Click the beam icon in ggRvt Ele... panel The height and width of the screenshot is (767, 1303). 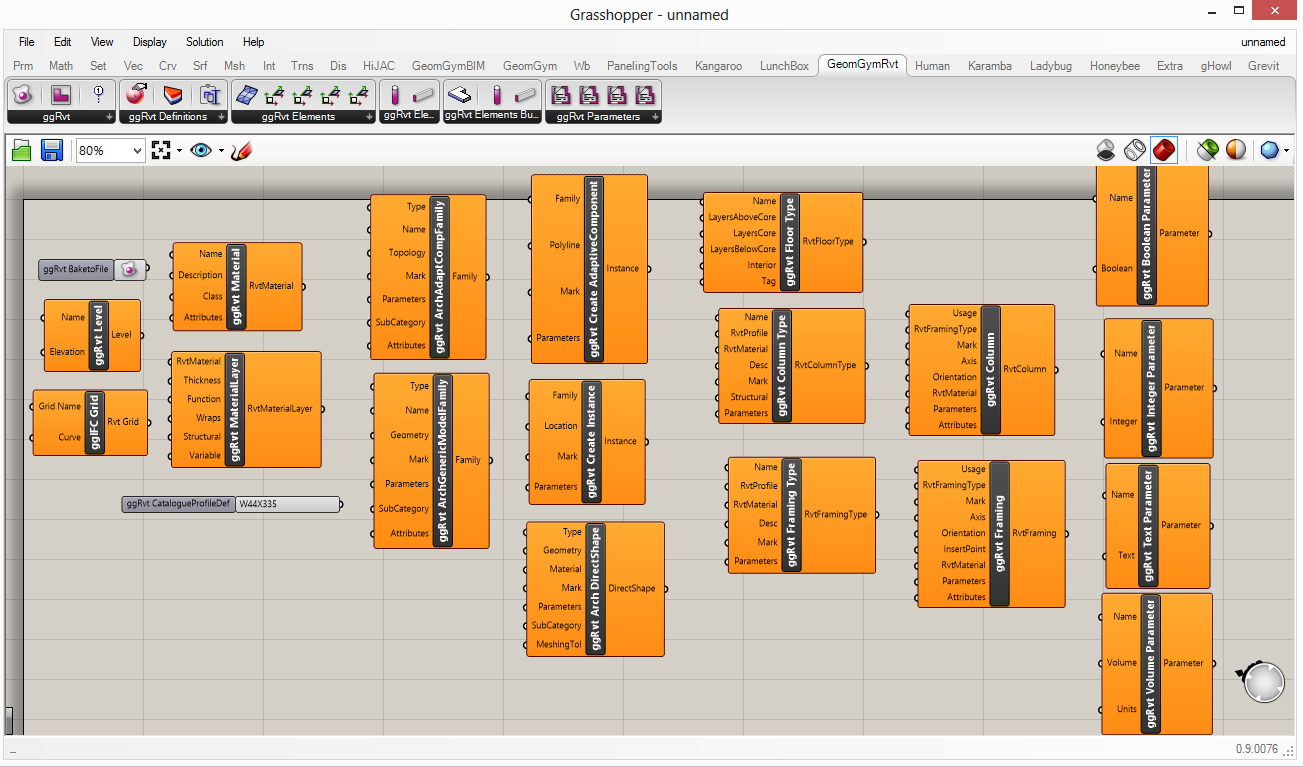pyautogui.click(x=423, y=95)
